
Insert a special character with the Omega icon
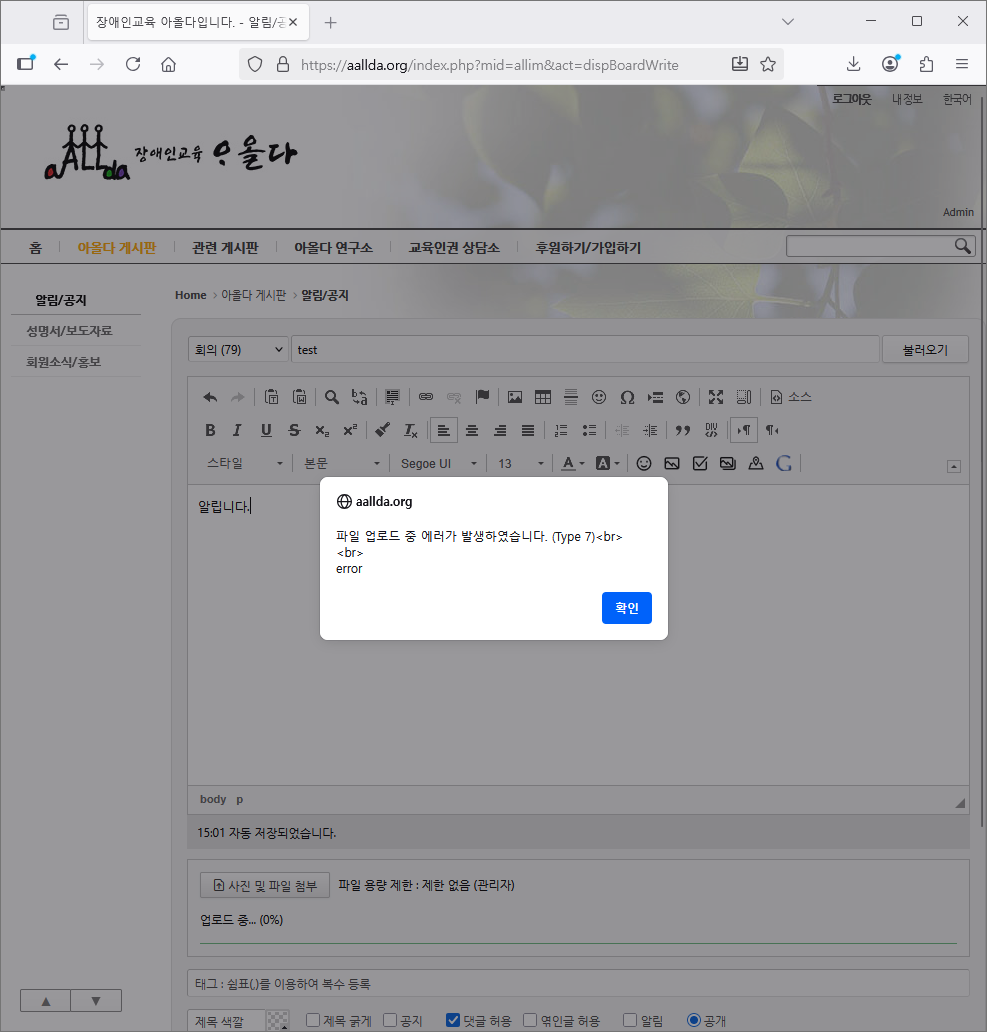point(627,397)
